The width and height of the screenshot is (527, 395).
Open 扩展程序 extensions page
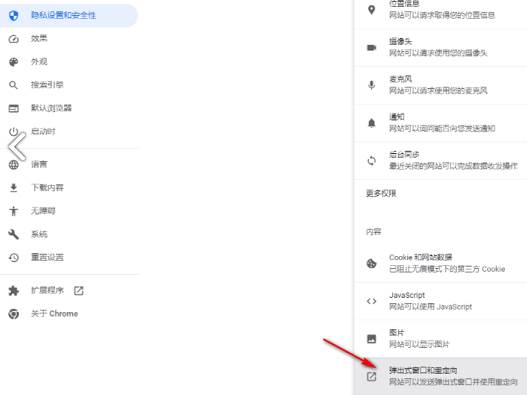click(69, 290)
